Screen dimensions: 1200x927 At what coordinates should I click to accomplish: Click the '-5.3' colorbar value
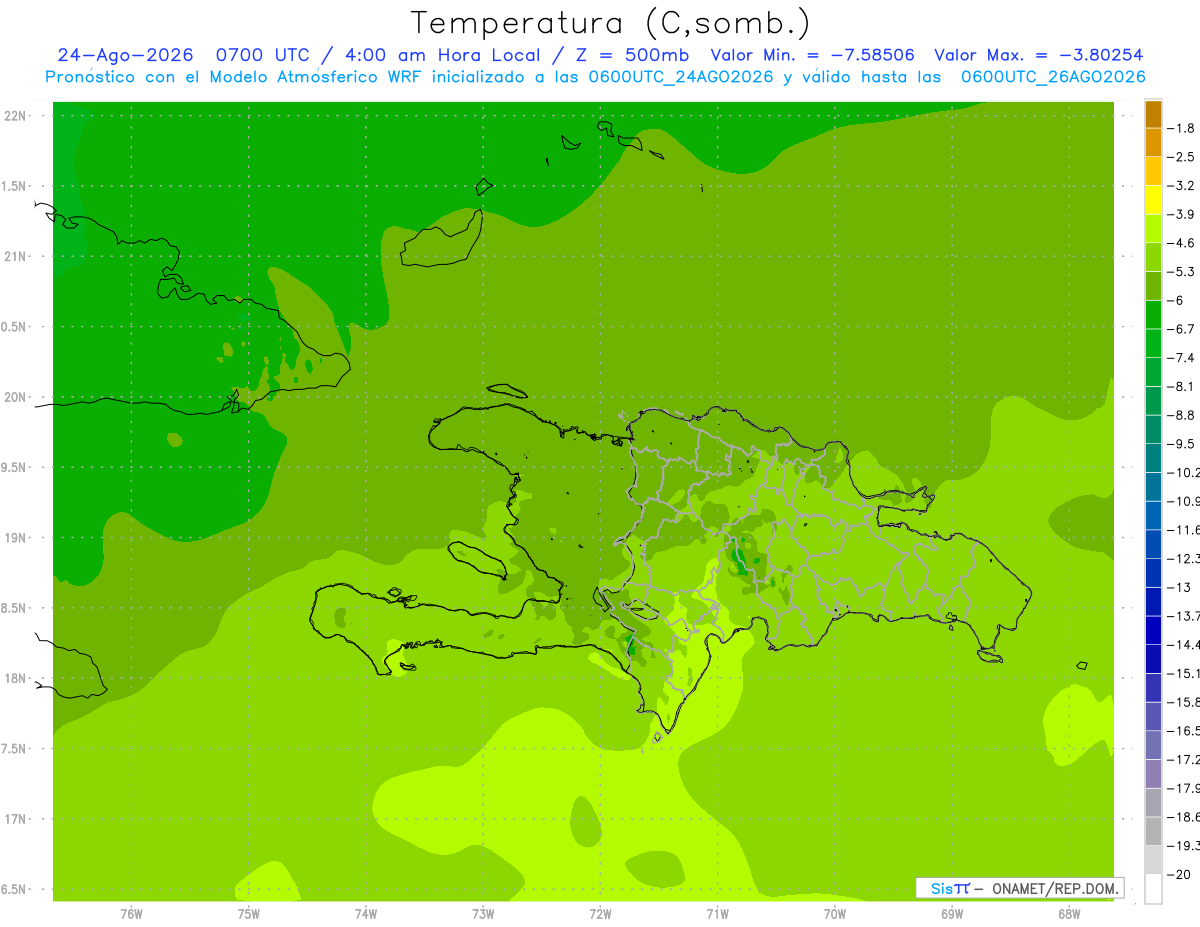[x=1181, y=271]
